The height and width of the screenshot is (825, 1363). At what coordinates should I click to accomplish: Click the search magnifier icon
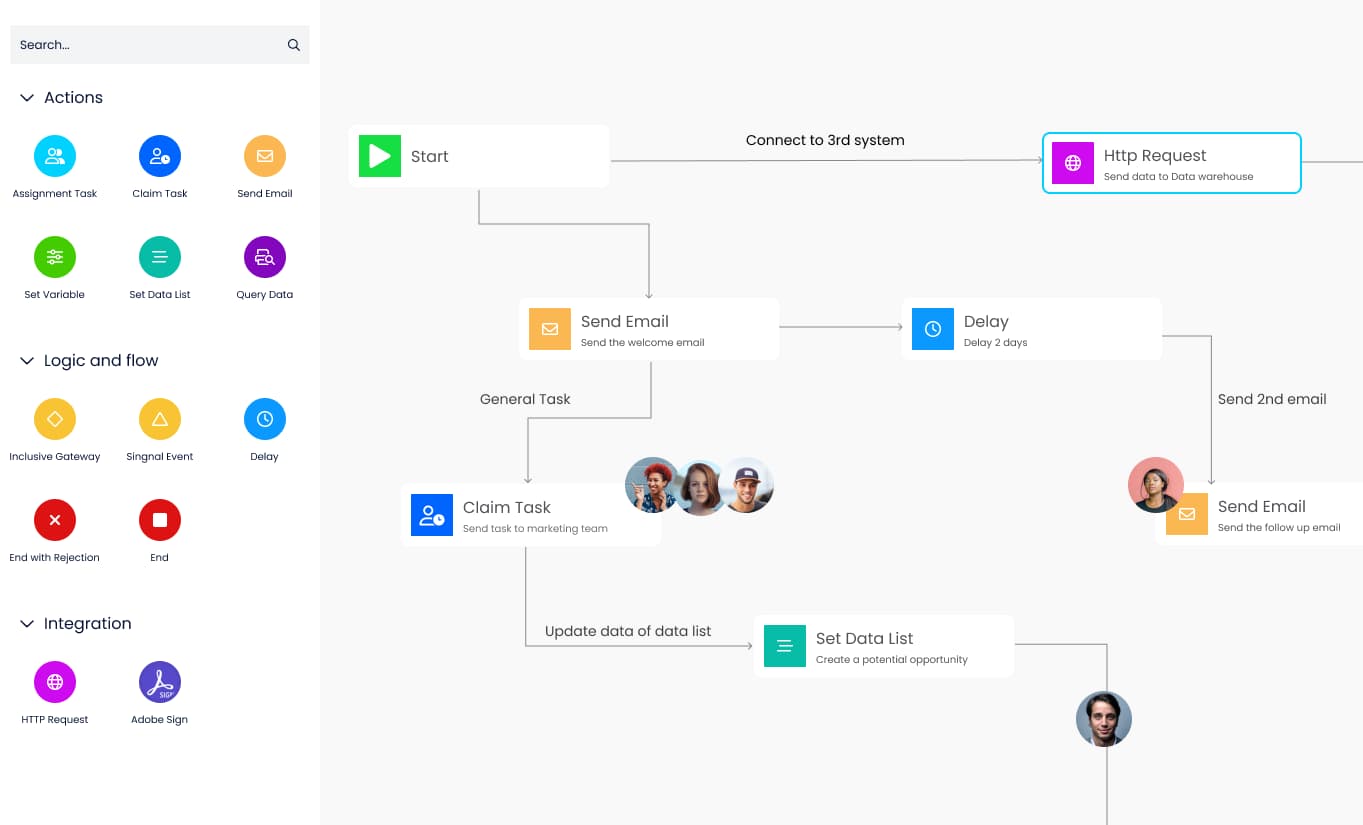[x=293, y=45]
